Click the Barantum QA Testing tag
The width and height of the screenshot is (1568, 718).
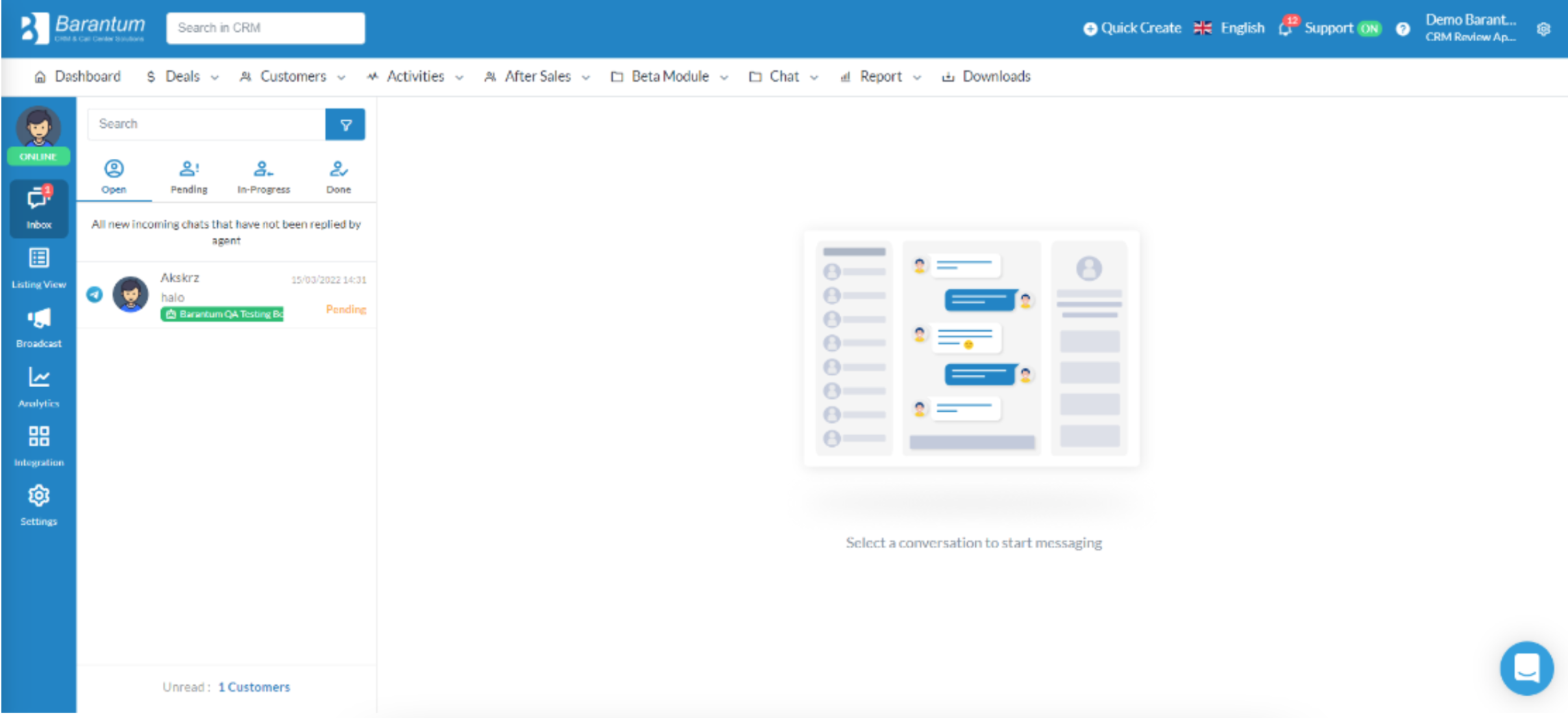(222, 314)
